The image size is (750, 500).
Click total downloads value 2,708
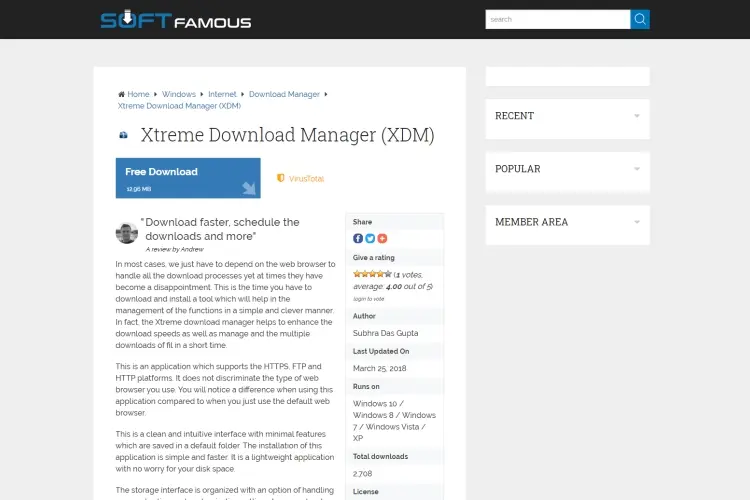tap(363, 474)
